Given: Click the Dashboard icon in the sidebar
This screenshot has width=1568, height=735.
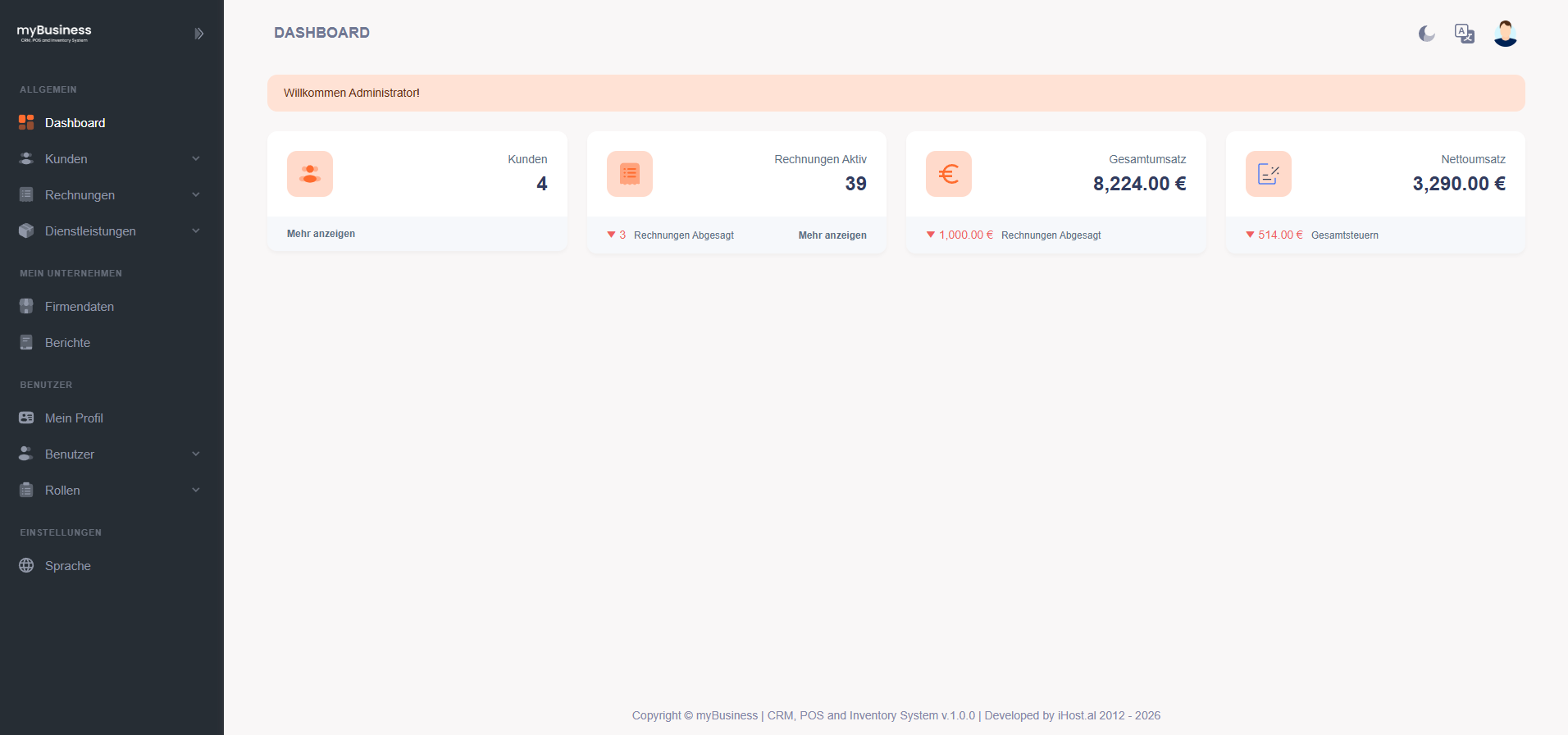Looking at the screenshot, I should (26, 122).
